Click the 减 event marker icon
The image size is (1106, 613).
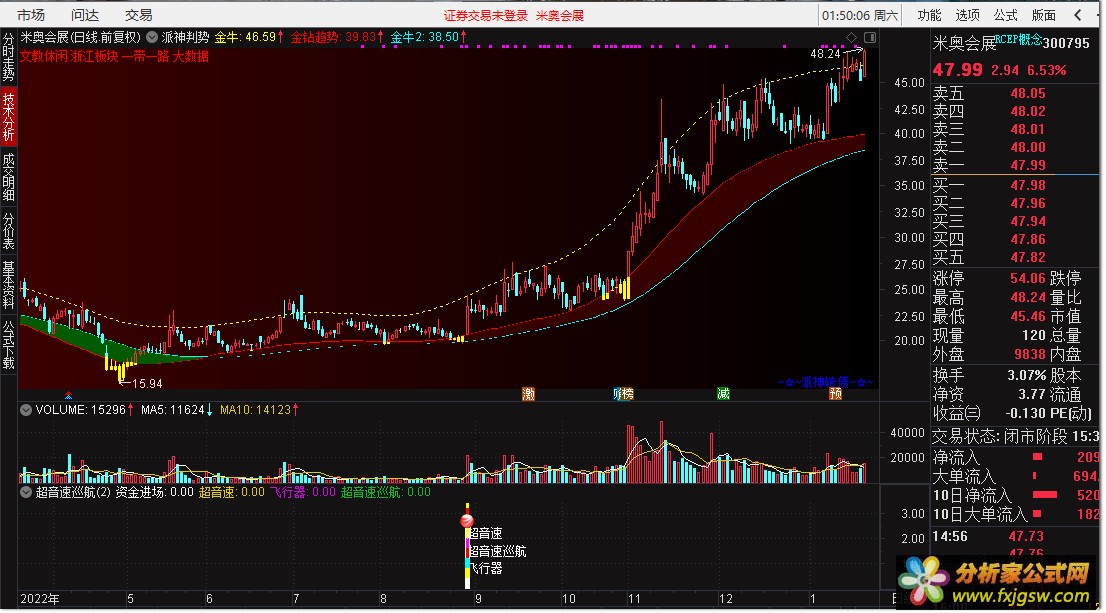tap(723, 394)
